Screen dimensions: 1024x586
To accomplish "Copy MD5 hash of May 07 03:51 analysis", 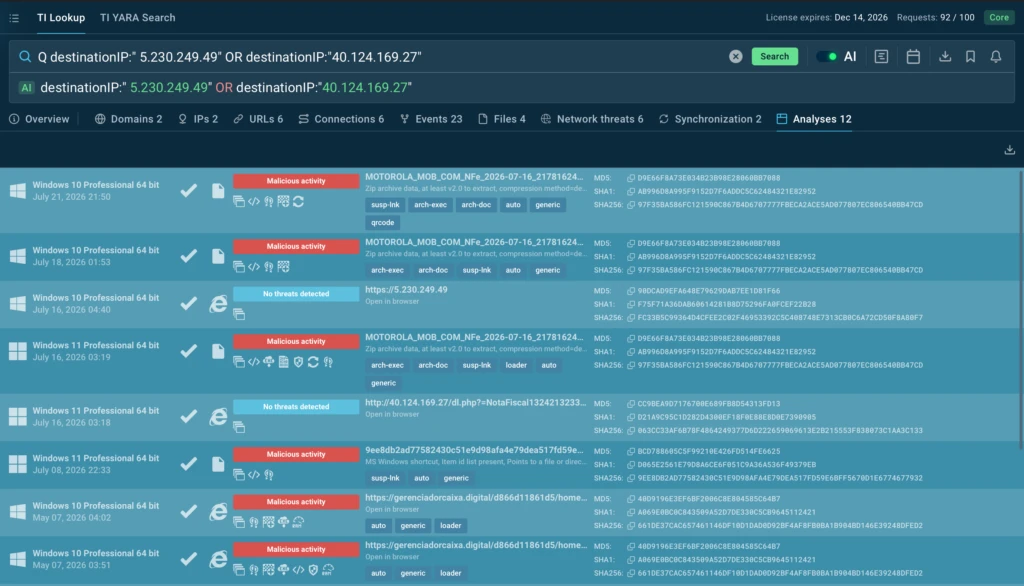I will pos(631,546).
